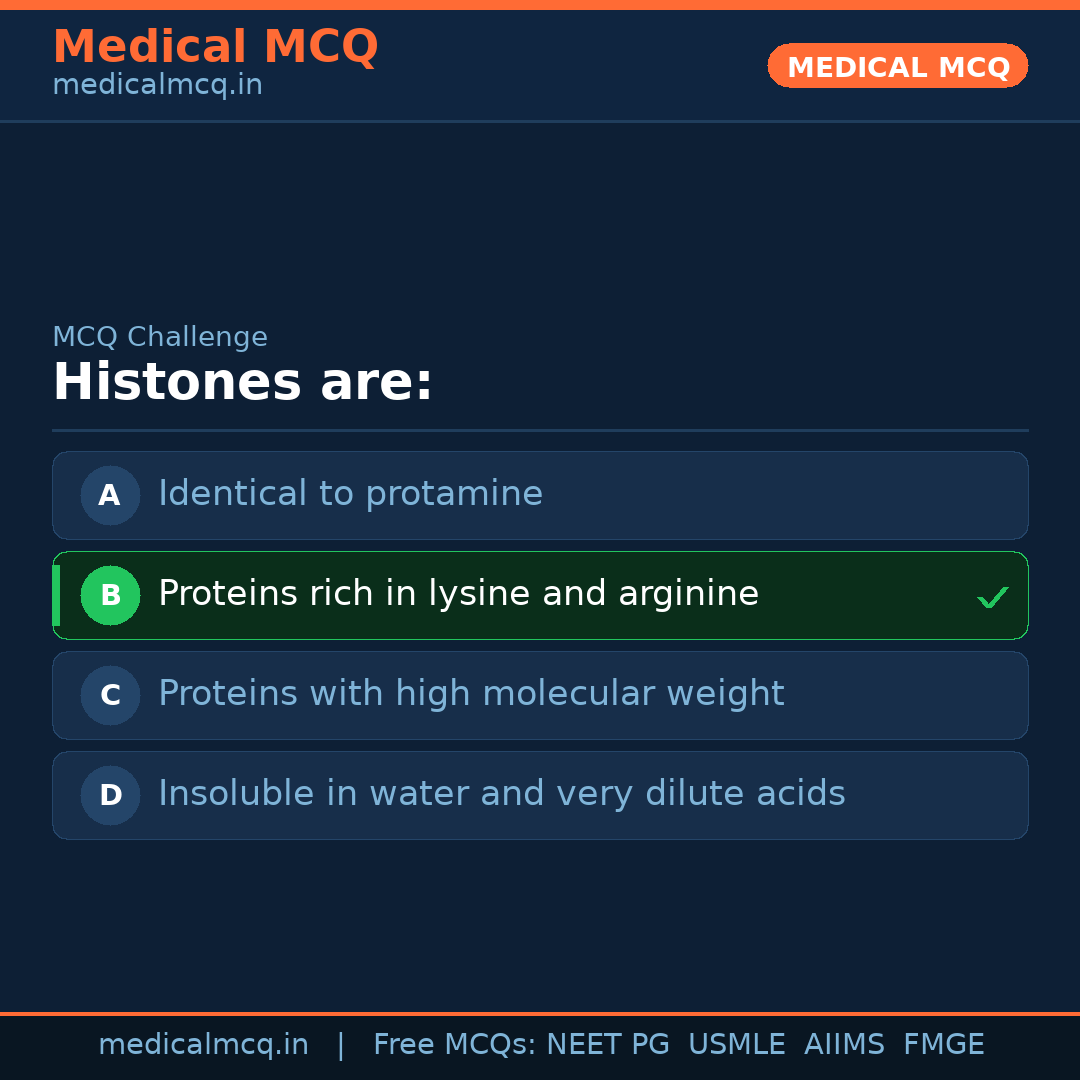Viewport: 1080px width, 1080px height.
Task: Click the green bar beside option B
Action: [56, 595]
